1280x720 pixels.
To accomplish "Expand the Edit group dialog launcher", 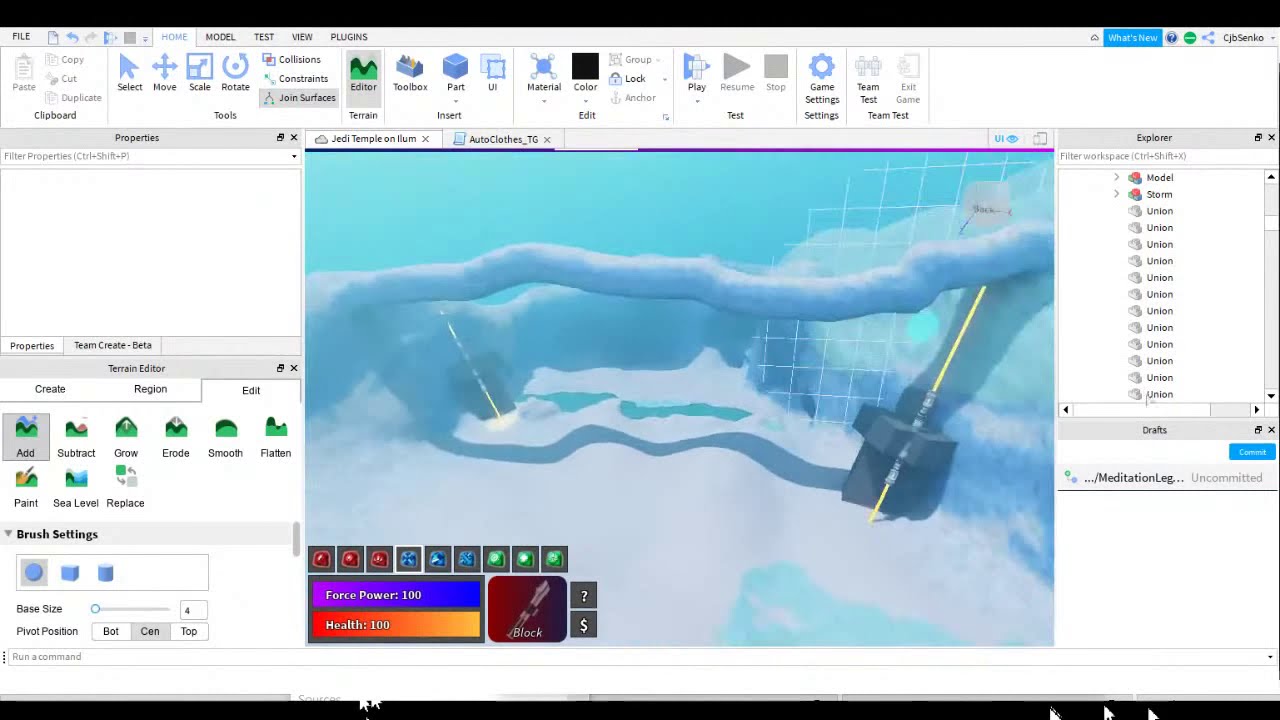I will (665, 117).
